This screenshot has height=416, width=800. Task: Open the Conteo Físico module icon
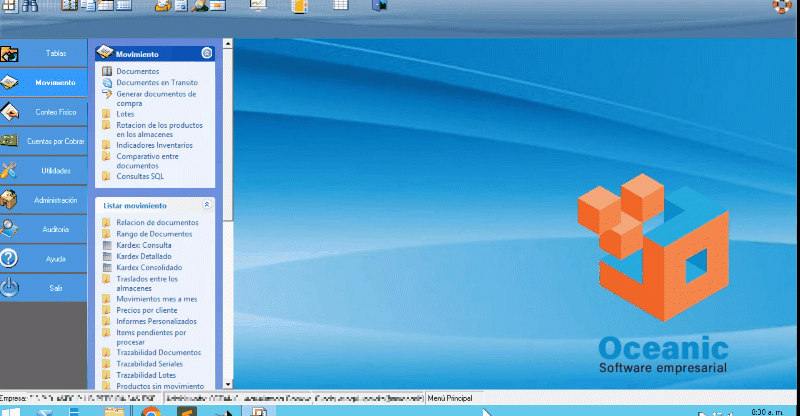point(10,112)
